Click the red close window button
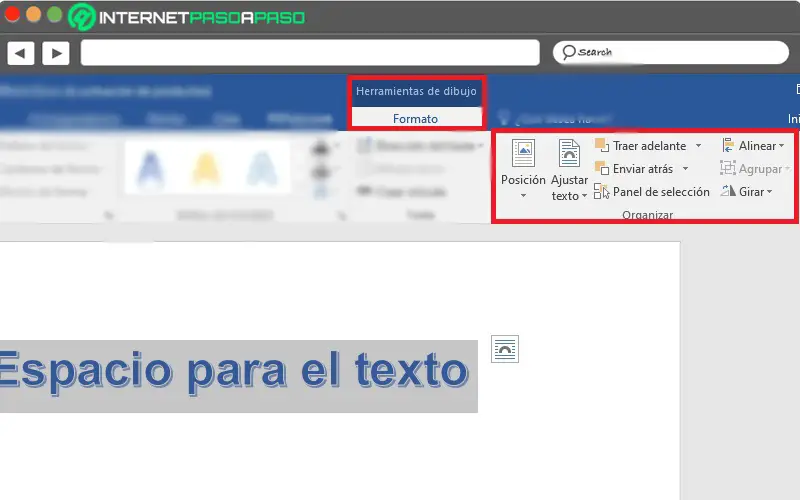This screenshot has height=500, width=800. 12,14
